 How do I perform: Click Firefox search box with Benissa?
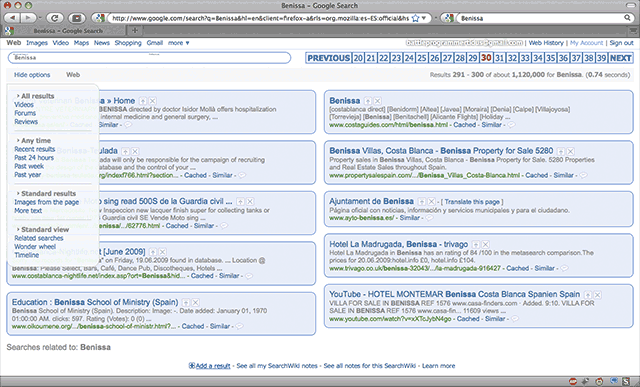(540, 18)
